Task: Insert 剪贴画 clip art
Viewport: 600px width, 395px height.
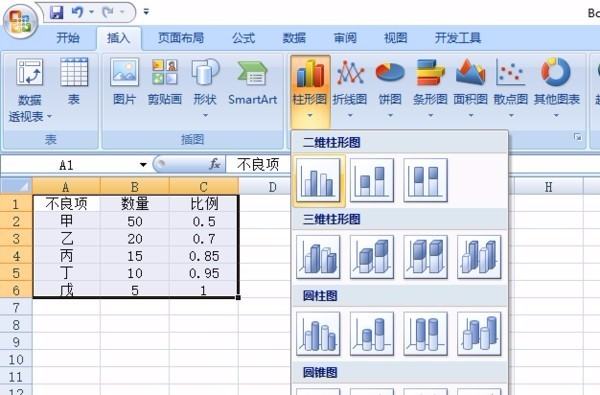Action: coord(165,82)
